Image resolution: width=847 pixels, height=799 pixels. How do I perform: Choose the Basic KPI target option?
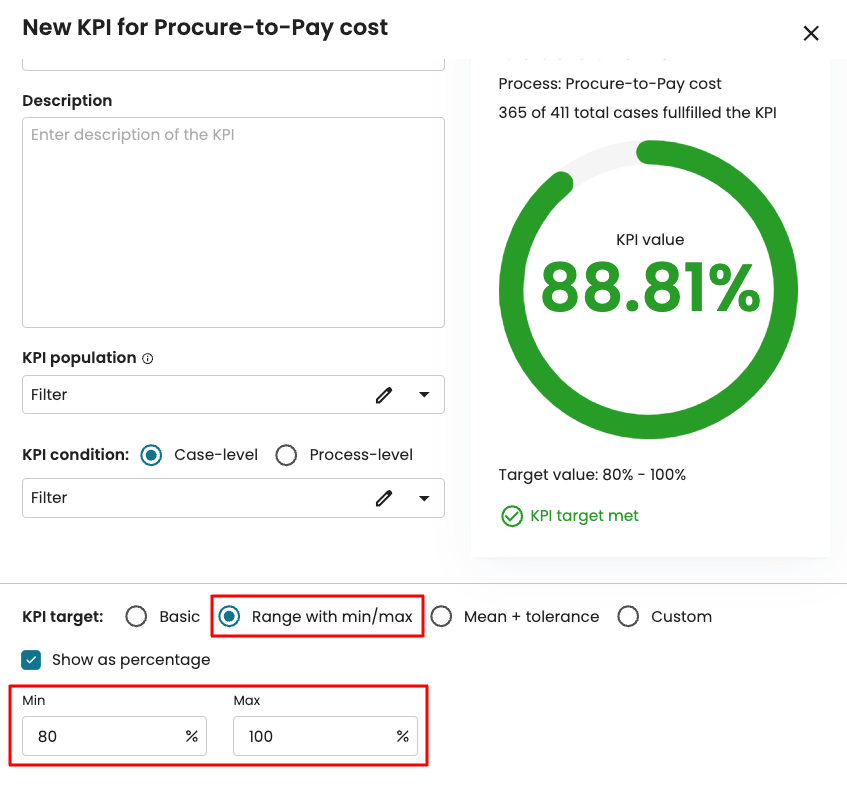pos(137,617)
